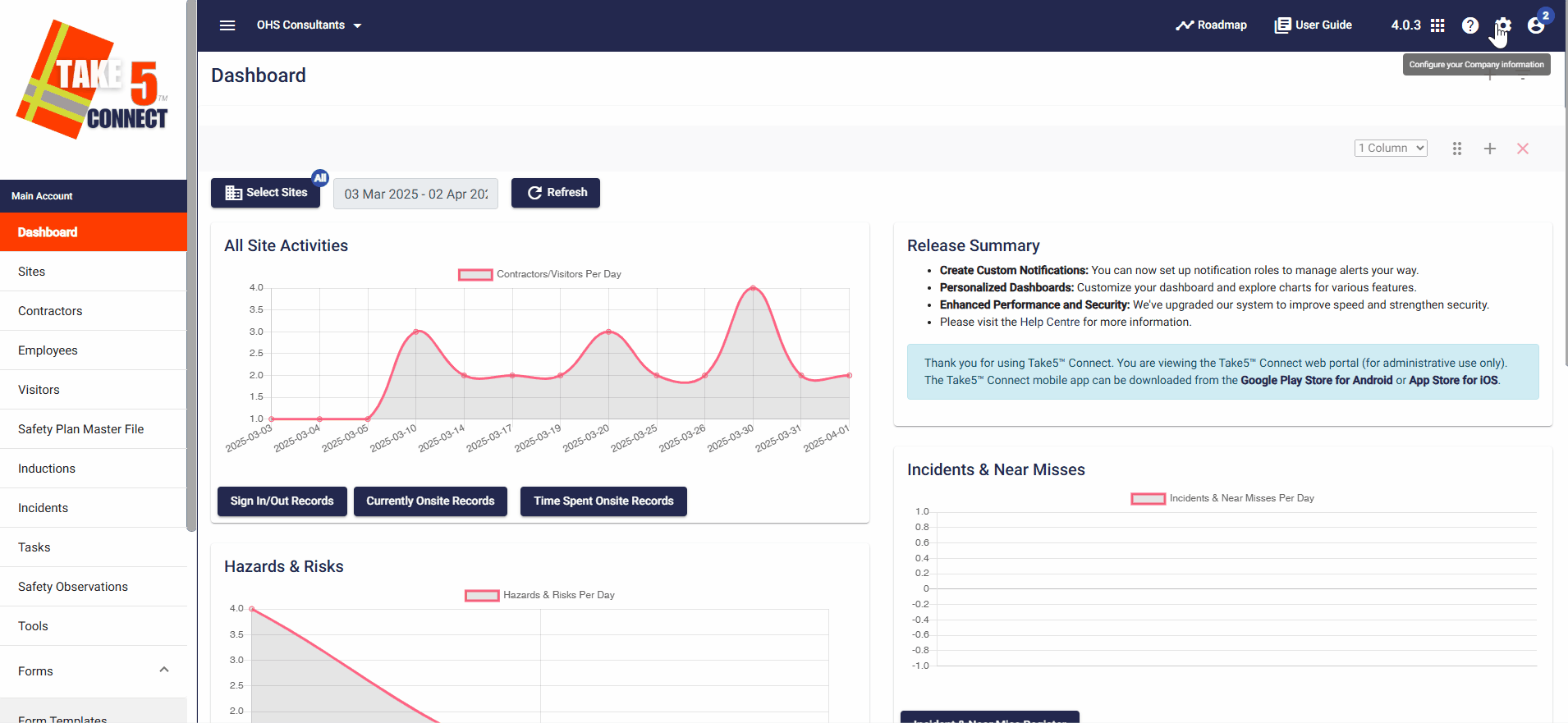Viewport: 1568px width, 723px height.
Task: Go to Tools in sidebar
Action: [x=94, y=626]
